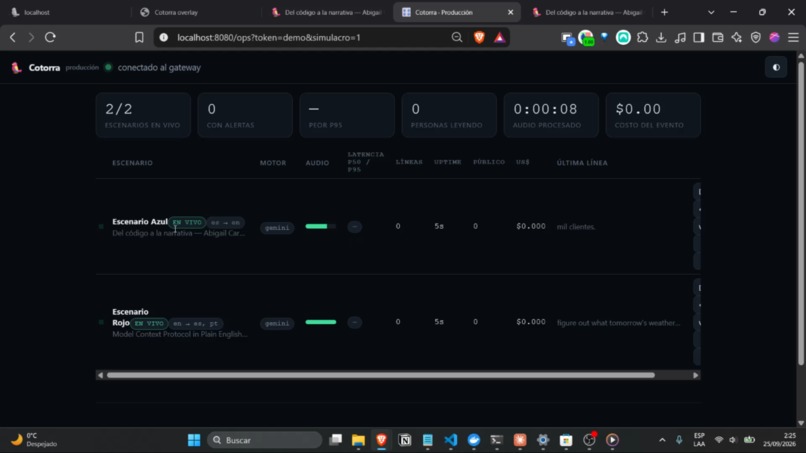806x453 pixels.
Task: Click the green circular extension icon
Action: [x=623, y=37]
